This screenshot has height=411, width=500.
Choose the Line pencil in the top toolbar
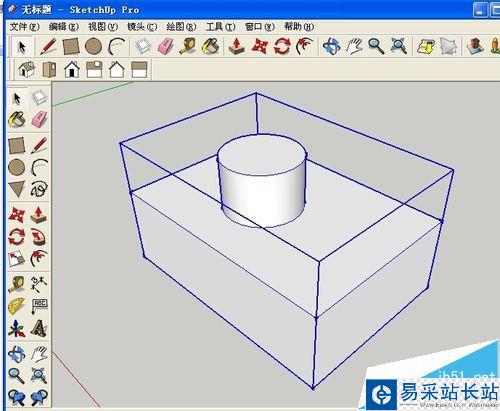(48, 46)
